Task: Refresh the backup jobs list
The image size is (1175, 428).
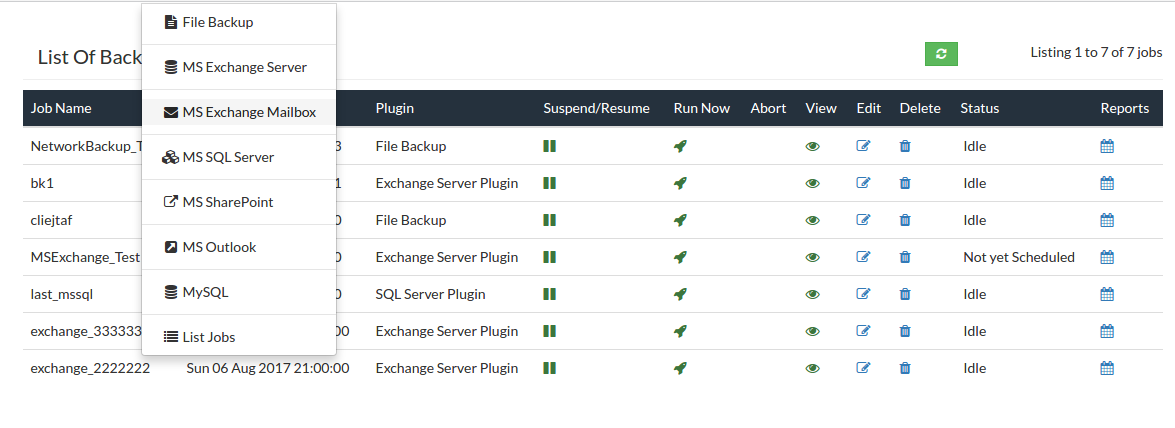Action: tap(941, 54)
